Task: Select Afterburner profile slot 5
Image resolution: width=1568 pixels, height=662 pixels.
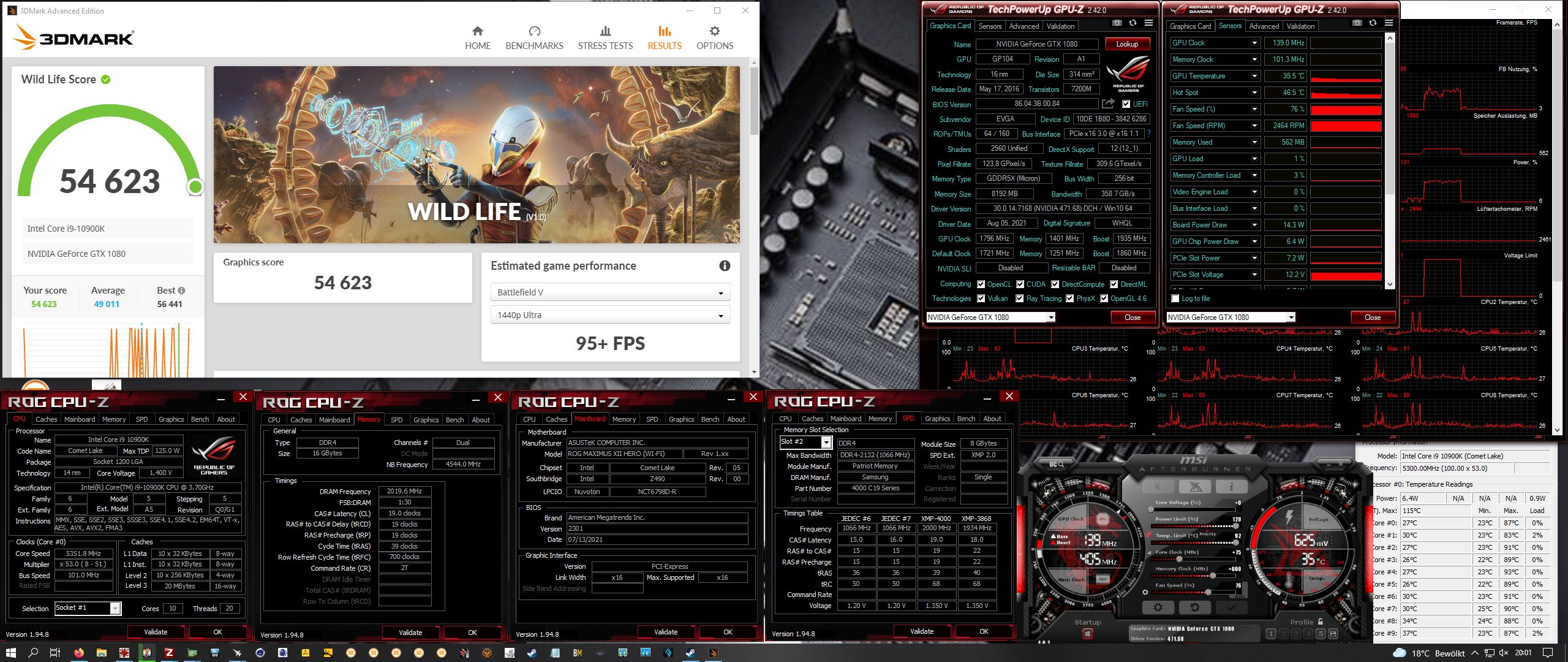Action: (1321, 634)
